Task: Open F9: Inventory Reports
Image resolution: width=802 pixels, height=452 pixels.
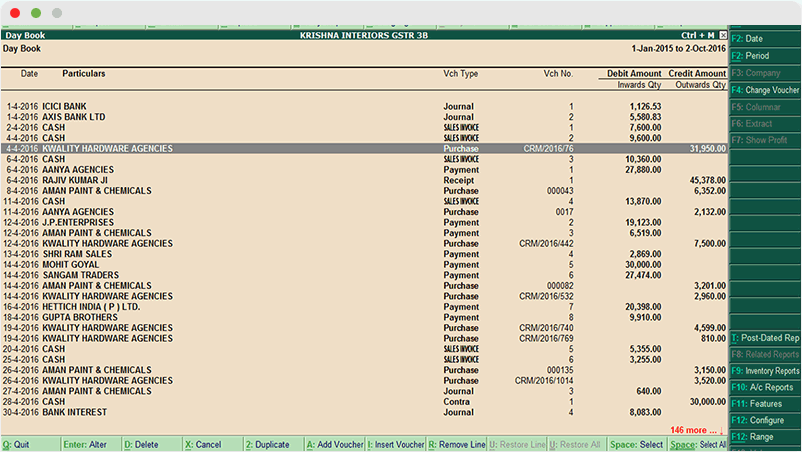Action: (765, 371)
